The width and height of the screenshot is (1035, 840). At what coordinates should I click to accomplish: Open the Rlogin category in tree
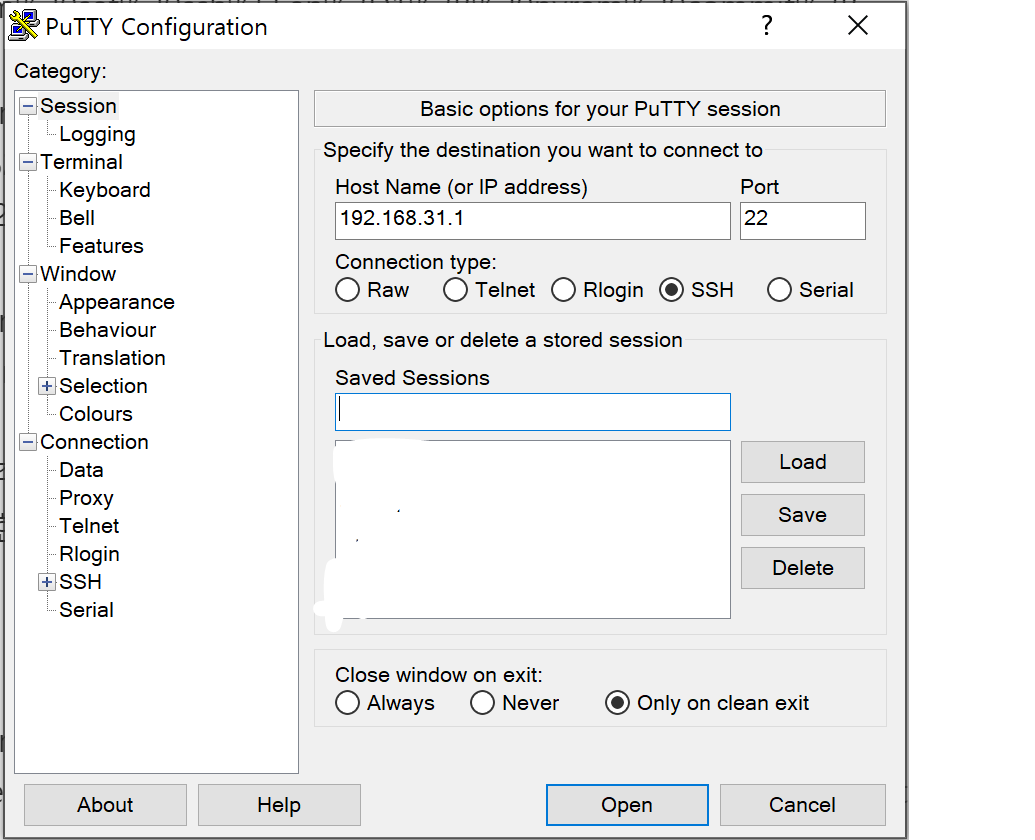89,554
